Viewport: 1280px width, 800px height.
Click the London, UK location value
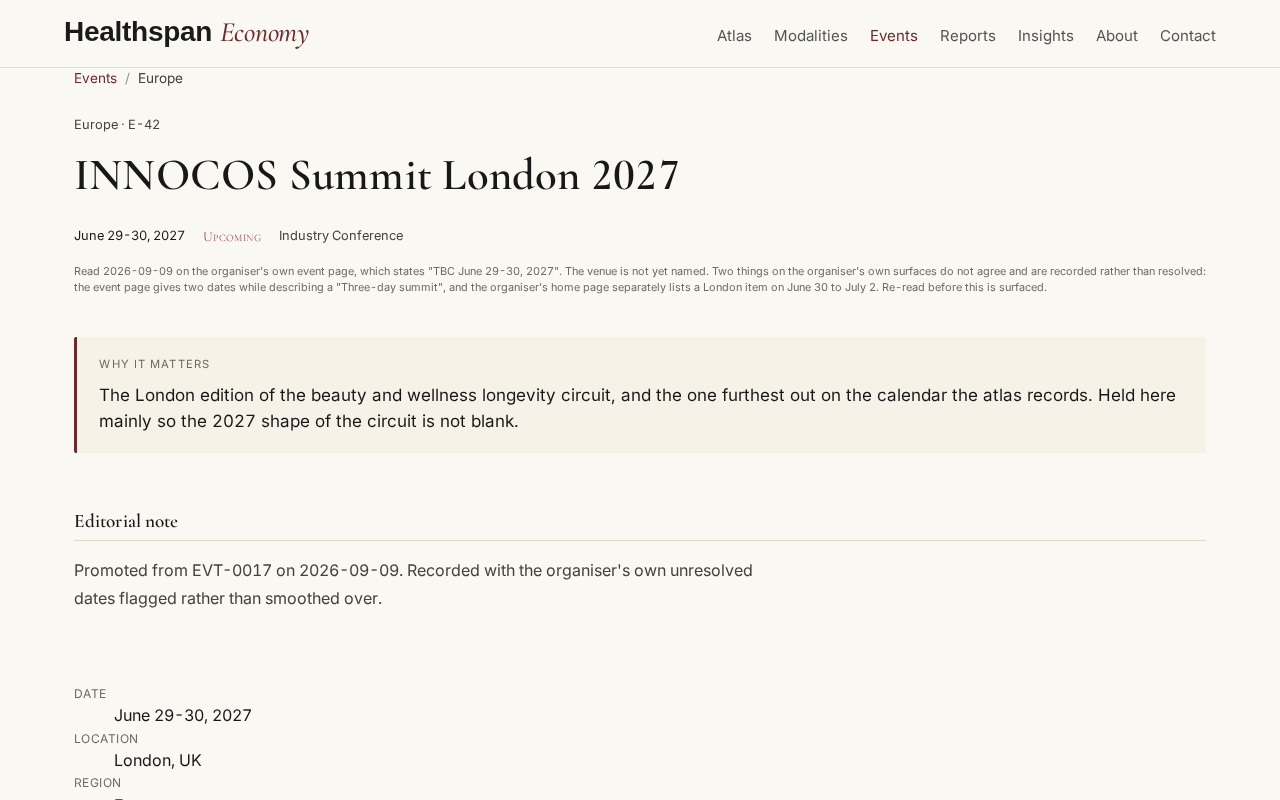[x=158, y=760]
